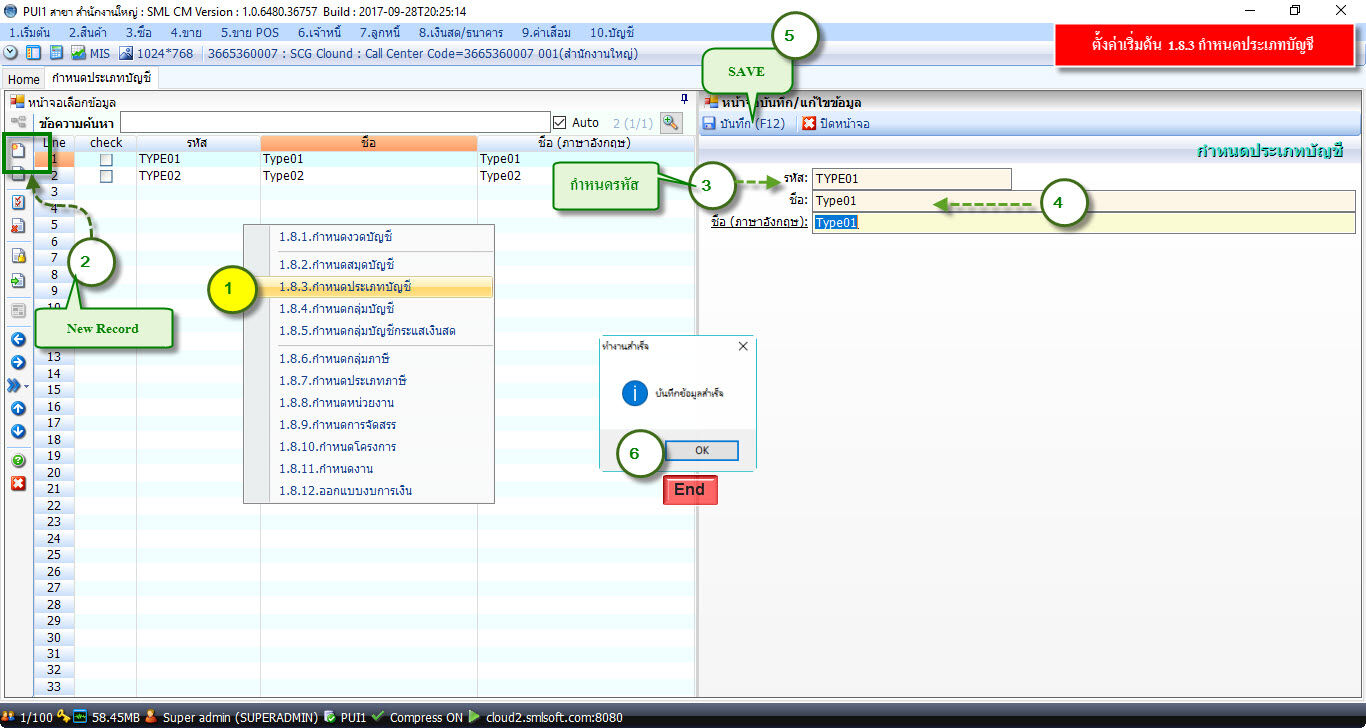Open the 10.บัญชี menu
The height and width of the screenshot is (728, 1366).
pos(612,32)
